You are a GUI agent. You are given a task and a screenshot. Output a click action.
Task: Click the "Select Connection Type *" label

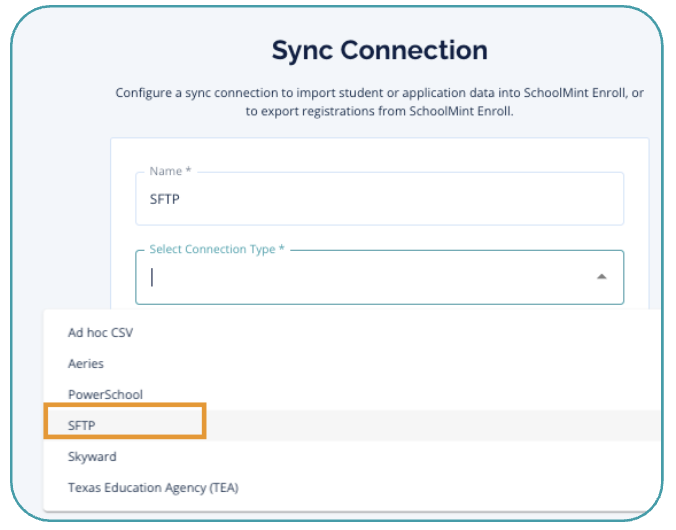click(x=217, y=249)
